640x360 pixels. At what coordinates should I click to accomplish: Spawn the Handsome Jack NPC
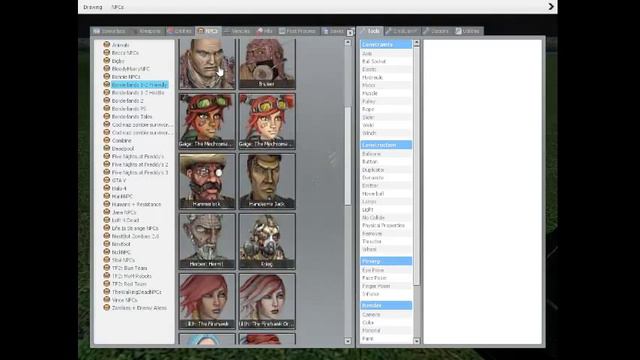(267, 181)
